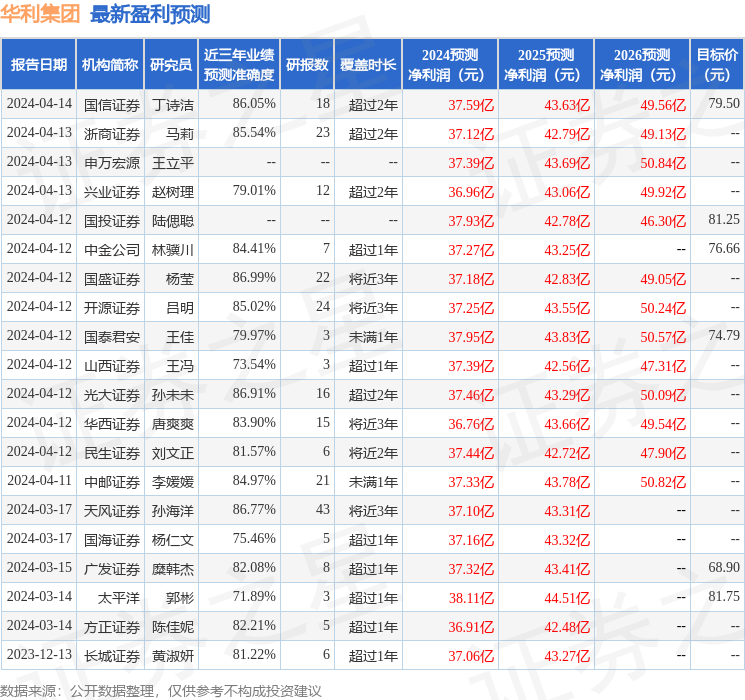745x700 pixels.
Task: Click the 国盛证券 institution cell
Action: (x=112, y=278)
